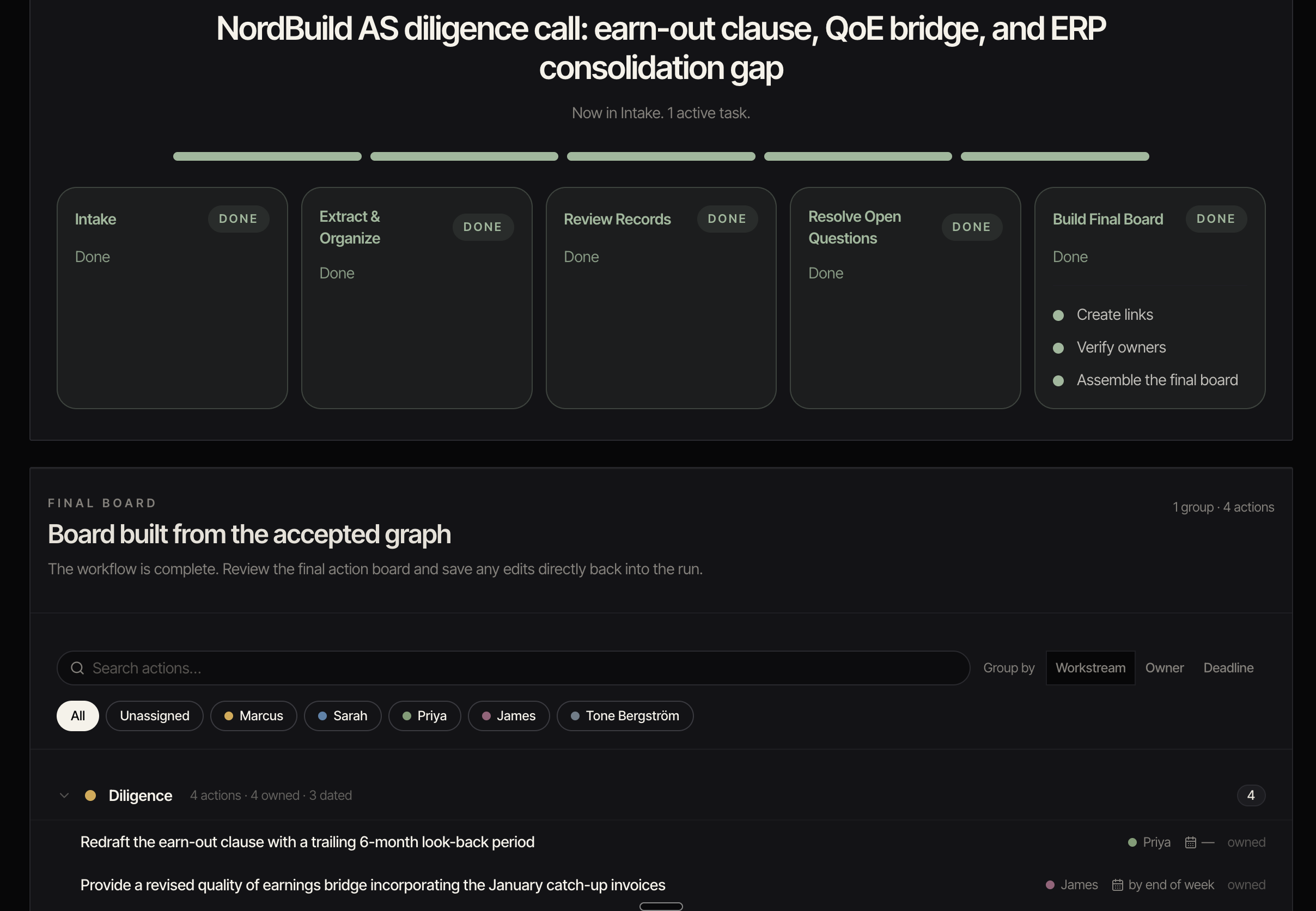Open the earn-out clause redraft action
The image size is (1316, 911).
[x=307, y=842]
